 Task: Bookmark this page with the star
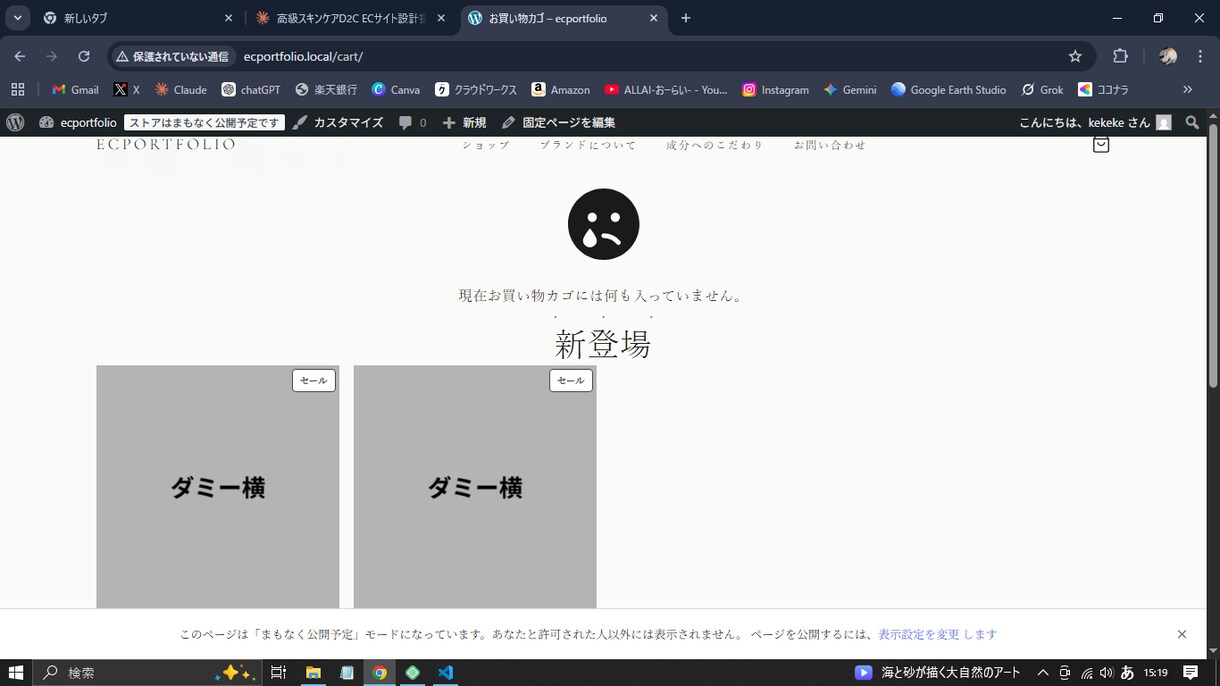(x=1075, y=56)
